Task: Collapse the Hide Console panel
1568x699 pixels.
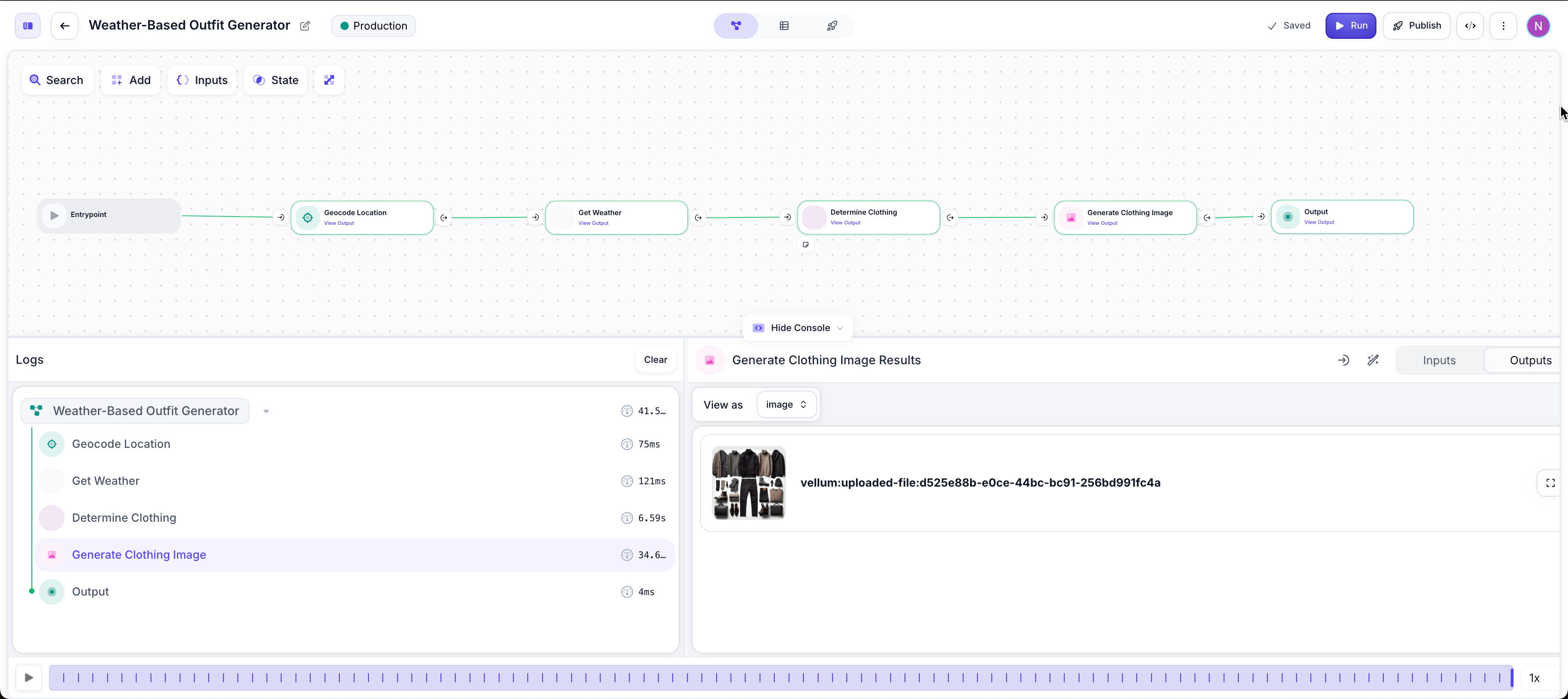Action: coord(797,328)
